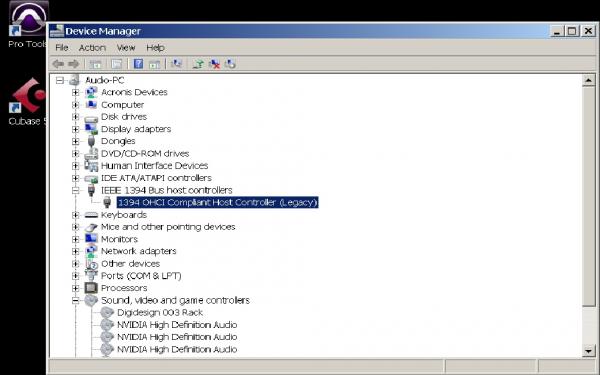Collapse the Audio-PC root node
The height and width of the screenshot is (375, 600).
coord(59,80)
